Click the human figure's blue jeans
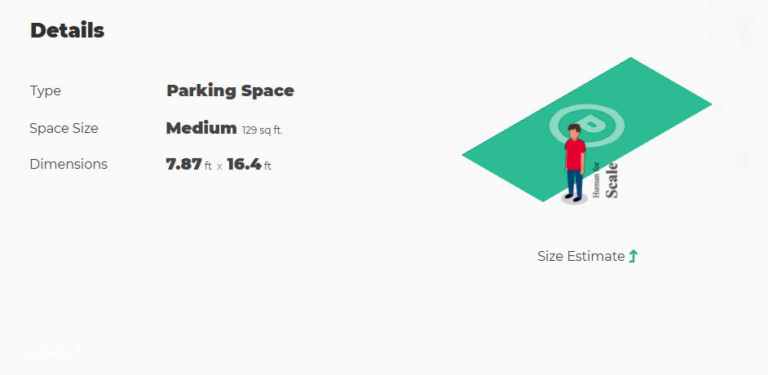The image size is (768, 375). 575,183
